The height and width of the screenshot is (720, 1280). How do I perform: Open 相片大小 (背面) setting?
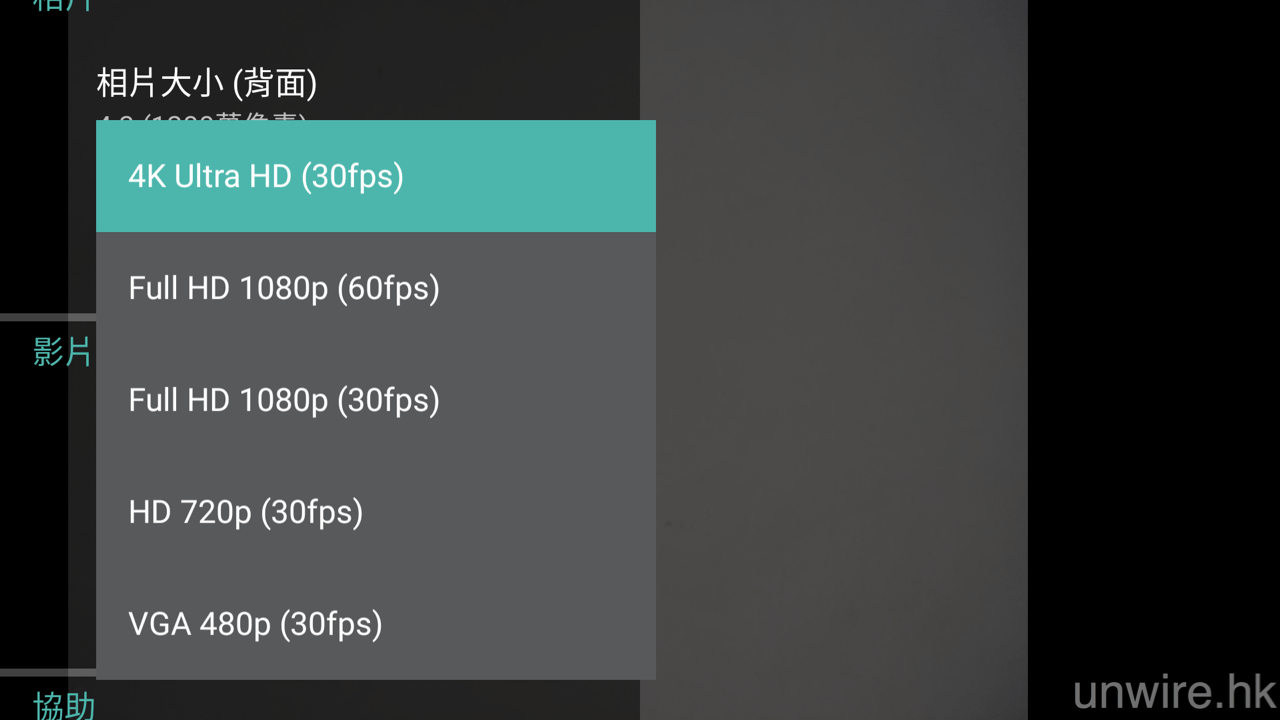tap(207, 84)
